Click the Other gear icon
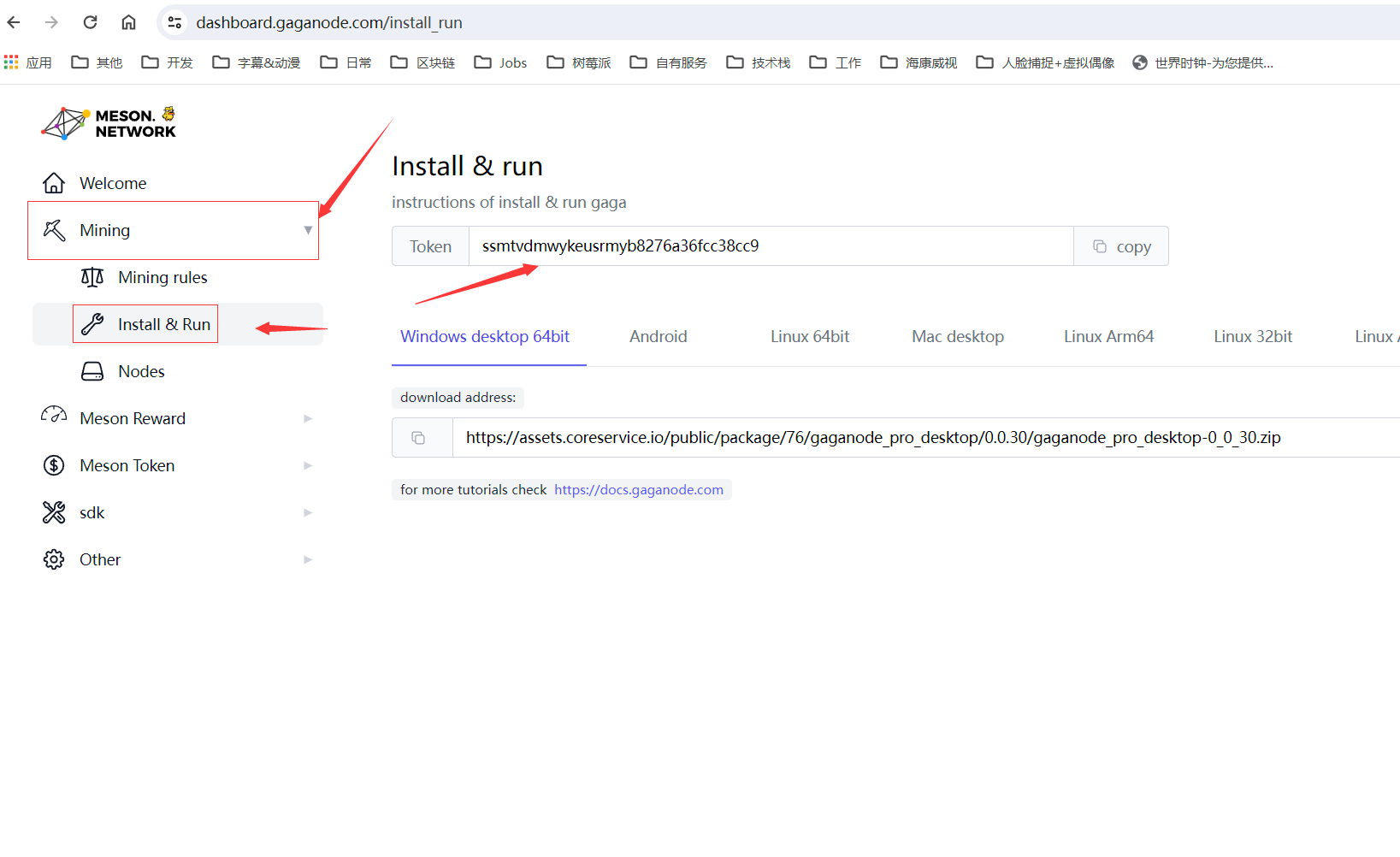 coord(54,559)
